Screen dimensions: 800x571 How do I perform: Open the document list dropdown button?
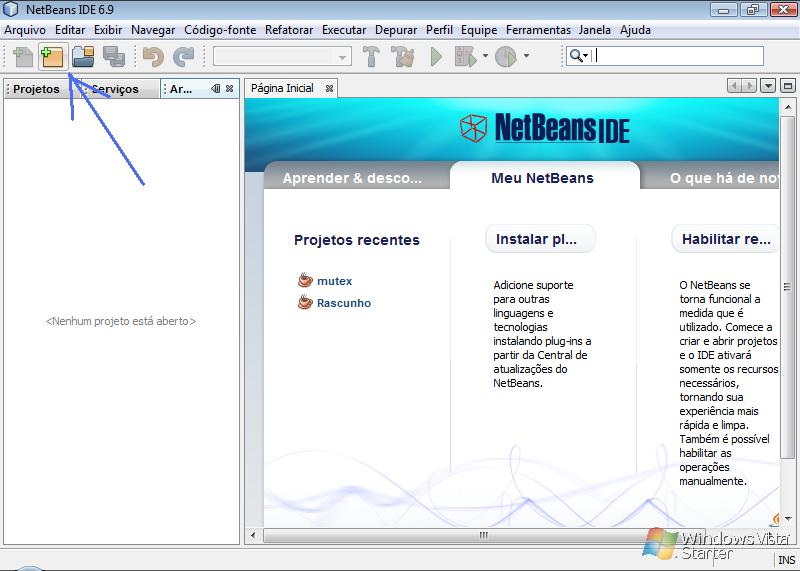pos(768,86)
